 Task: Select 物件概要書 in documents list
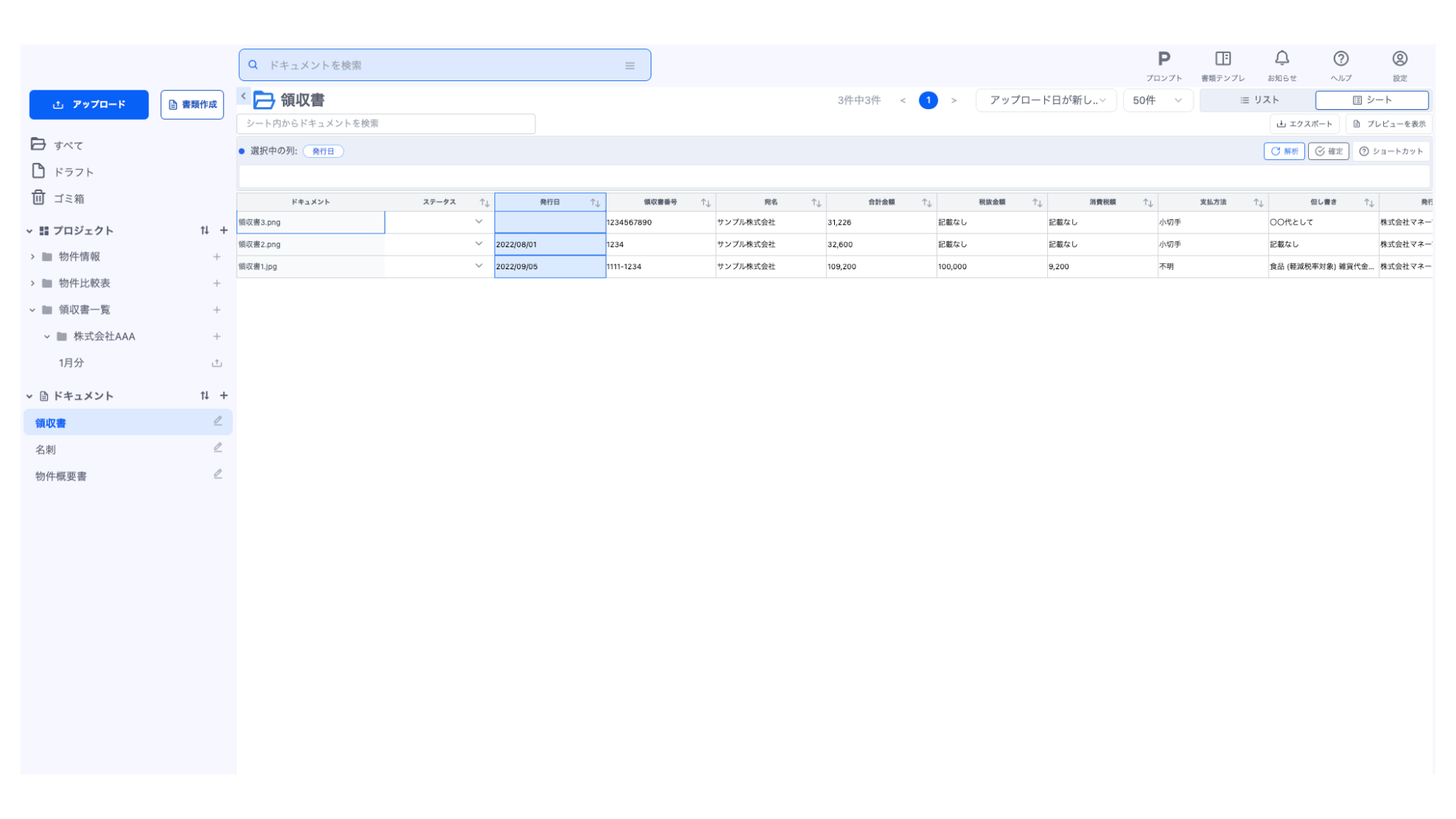(x=61, y=476)
